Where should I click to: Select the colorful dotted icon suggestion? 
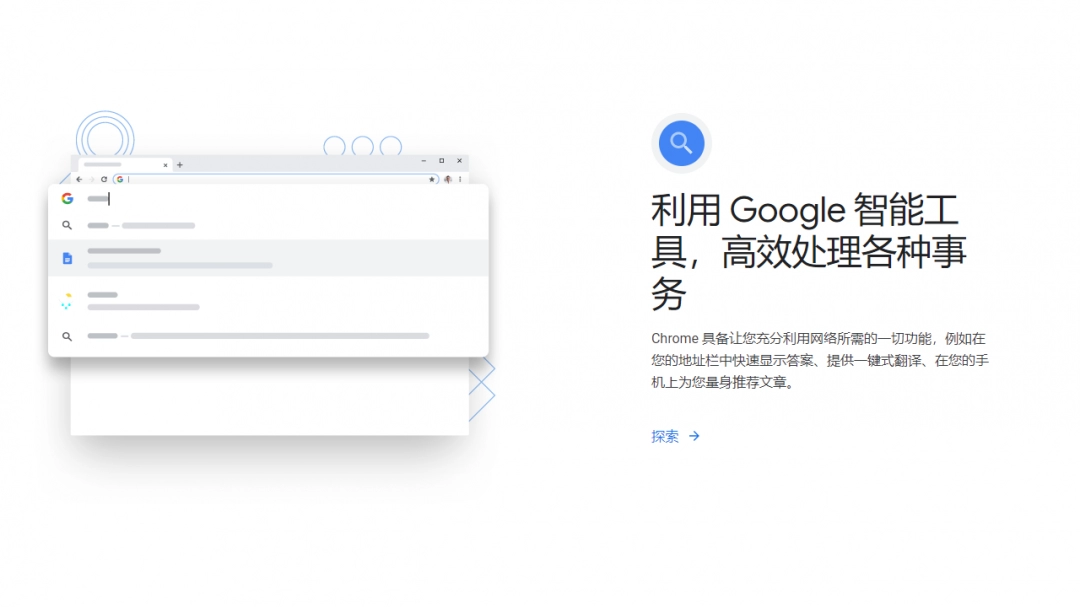coord(67,301)
